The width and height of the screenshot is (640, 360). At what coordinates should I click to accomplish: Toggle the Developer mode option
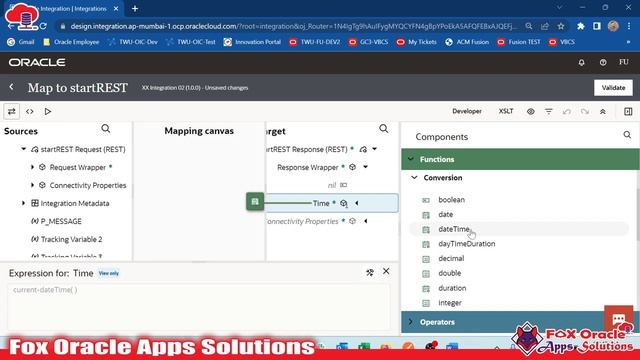coord(467,111)
